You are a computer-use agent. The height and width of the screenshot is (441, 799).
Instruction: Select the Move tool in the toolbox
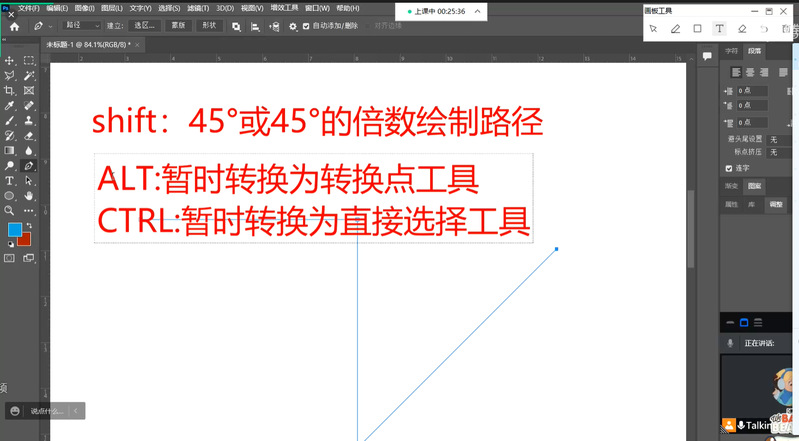[10, 61]
